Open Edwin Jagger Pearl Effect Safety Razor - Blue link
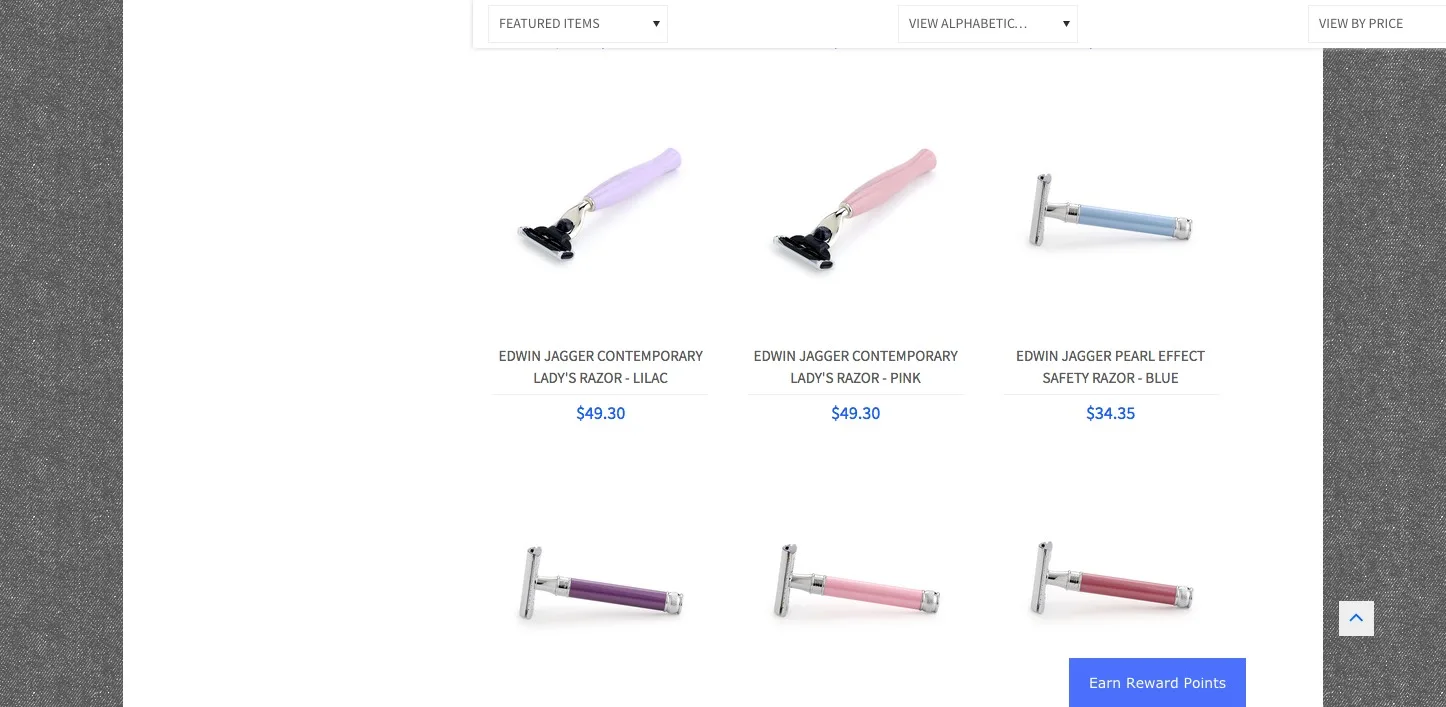 (x=1110, y=367)
